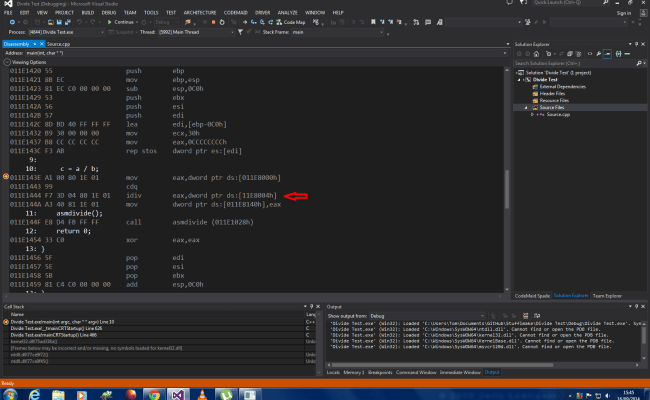Click Solution Explorer Properties wrench icon
The width and height of the screenshot is (650, 400).
coord(599,54)
